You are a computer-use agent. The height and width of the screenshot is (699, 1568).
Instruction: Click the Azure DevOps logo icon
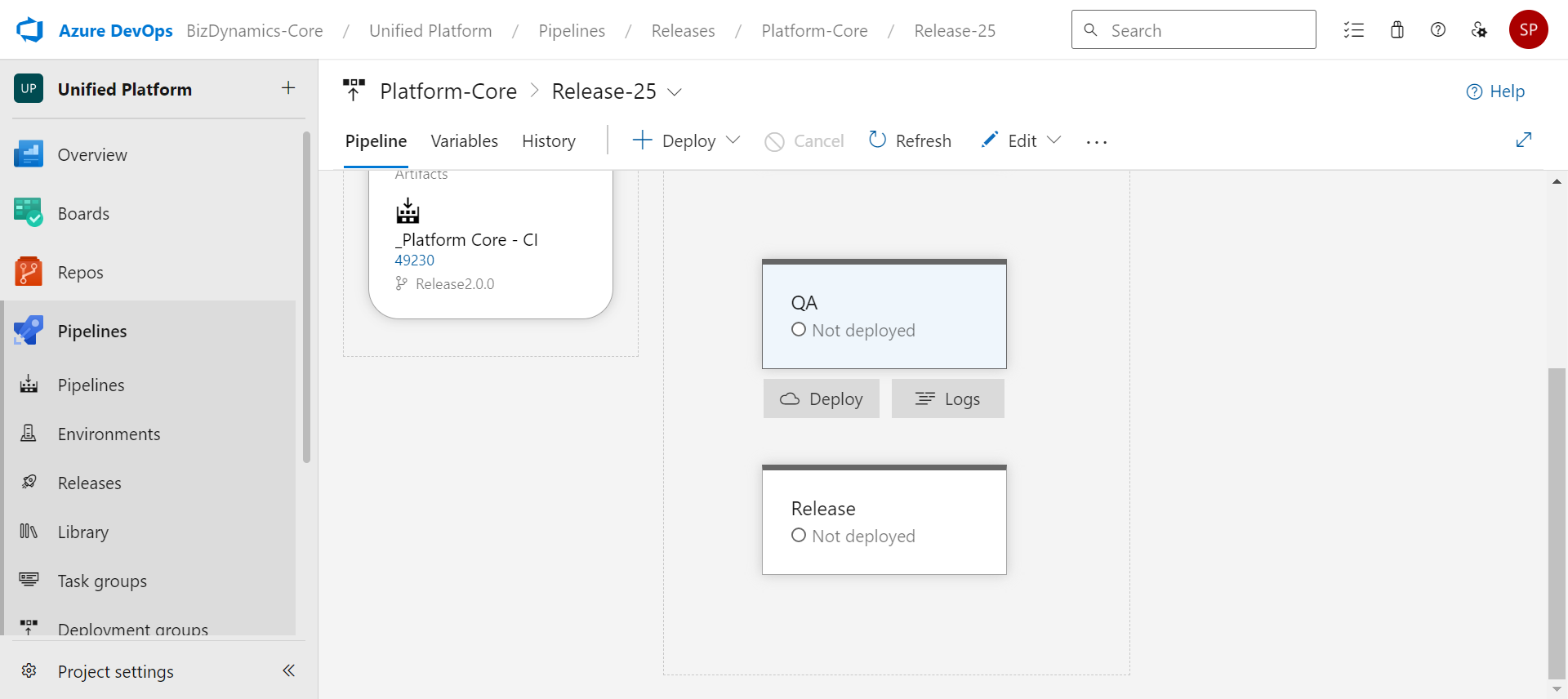point(30,30)
